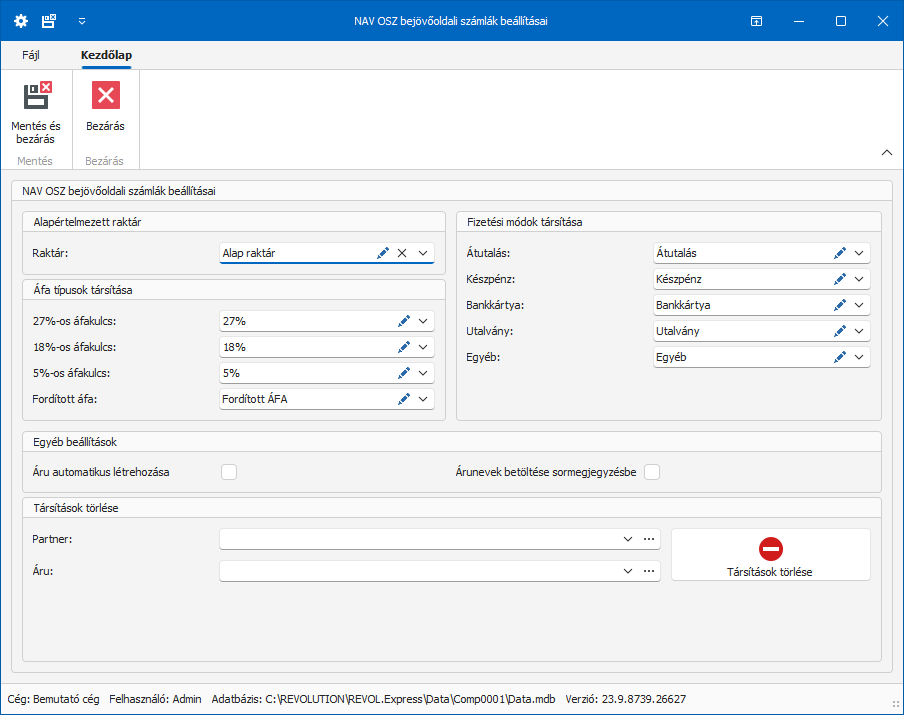Edit the Átutalás payment pencil icon

pos(840,253)
